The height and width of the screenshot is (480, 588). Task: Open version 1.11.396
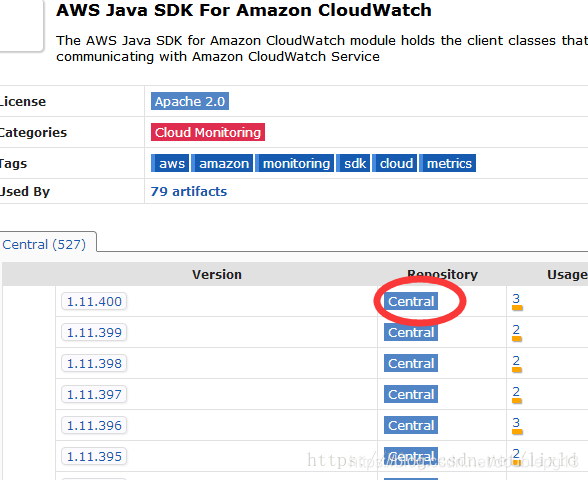pos(94,425)
